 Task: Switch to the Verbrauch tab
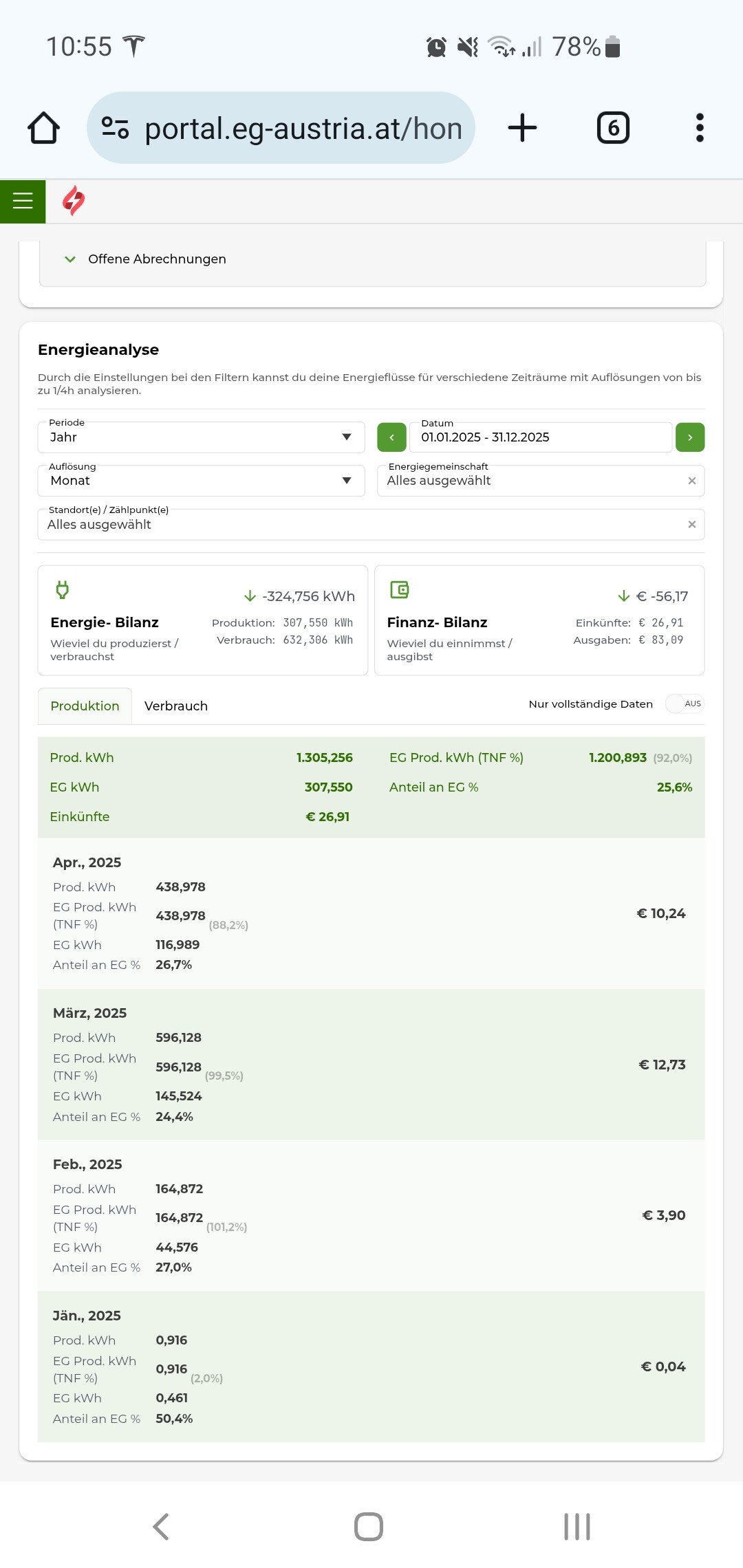pos(175,706)
